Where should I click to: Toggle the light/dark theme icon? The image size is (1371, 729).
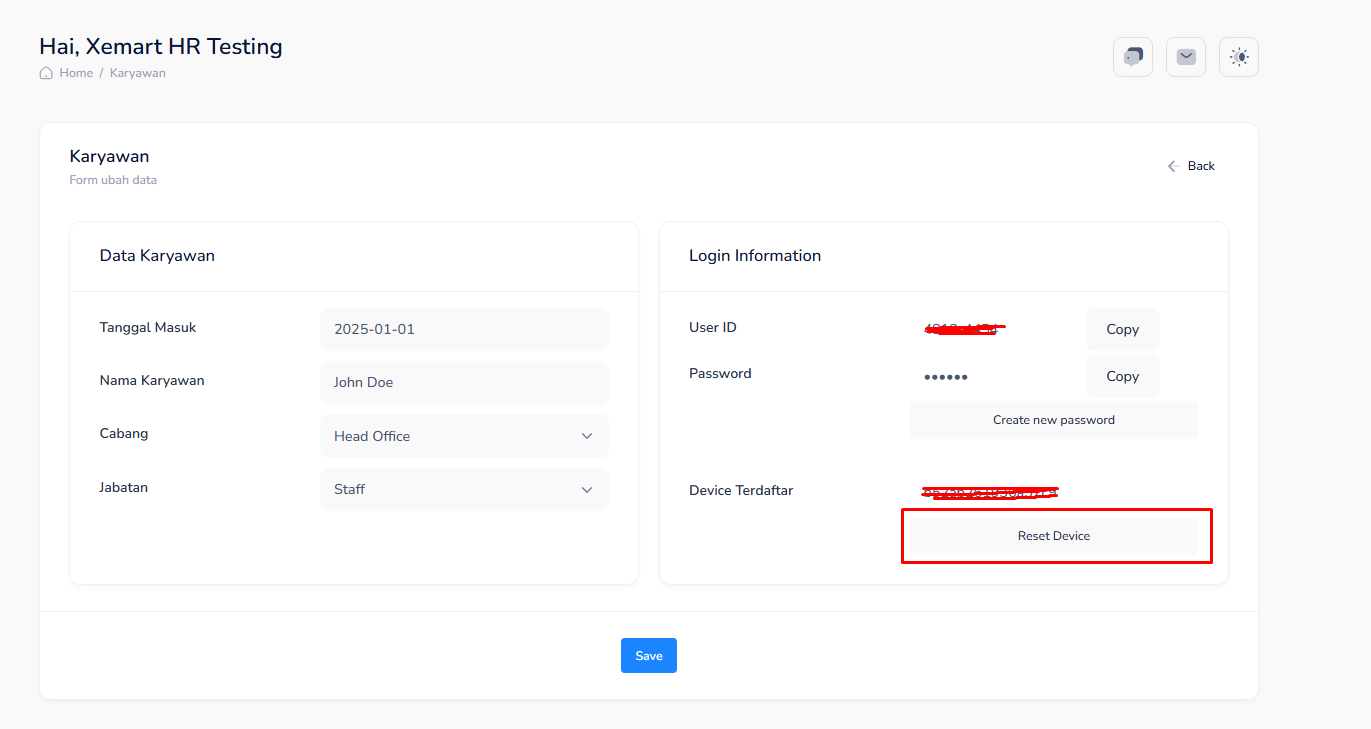point(1239,57)
